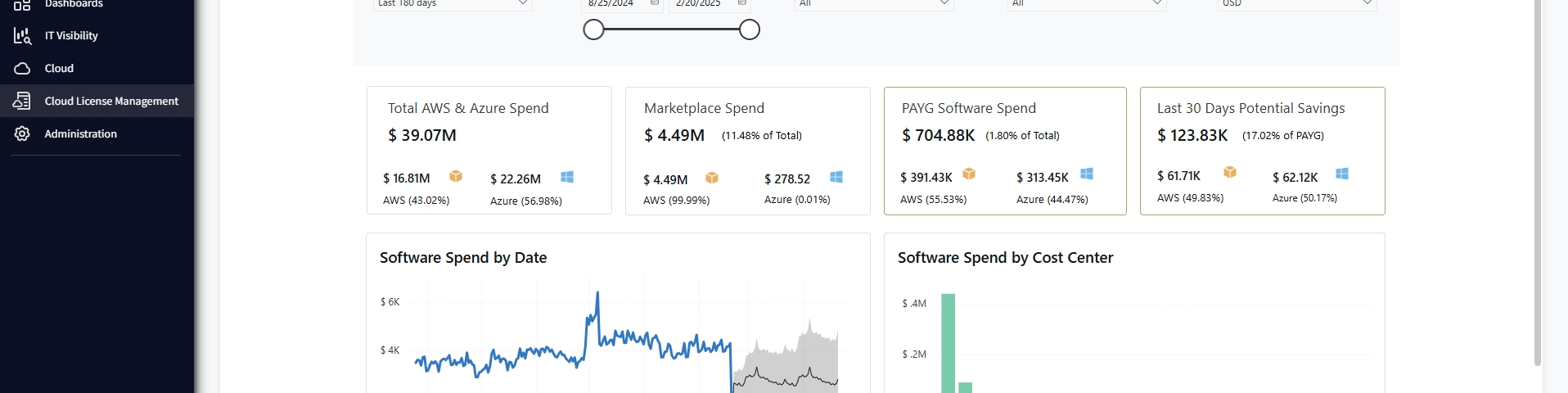Click the $ 39.07M total spend value

click(422, 135)
